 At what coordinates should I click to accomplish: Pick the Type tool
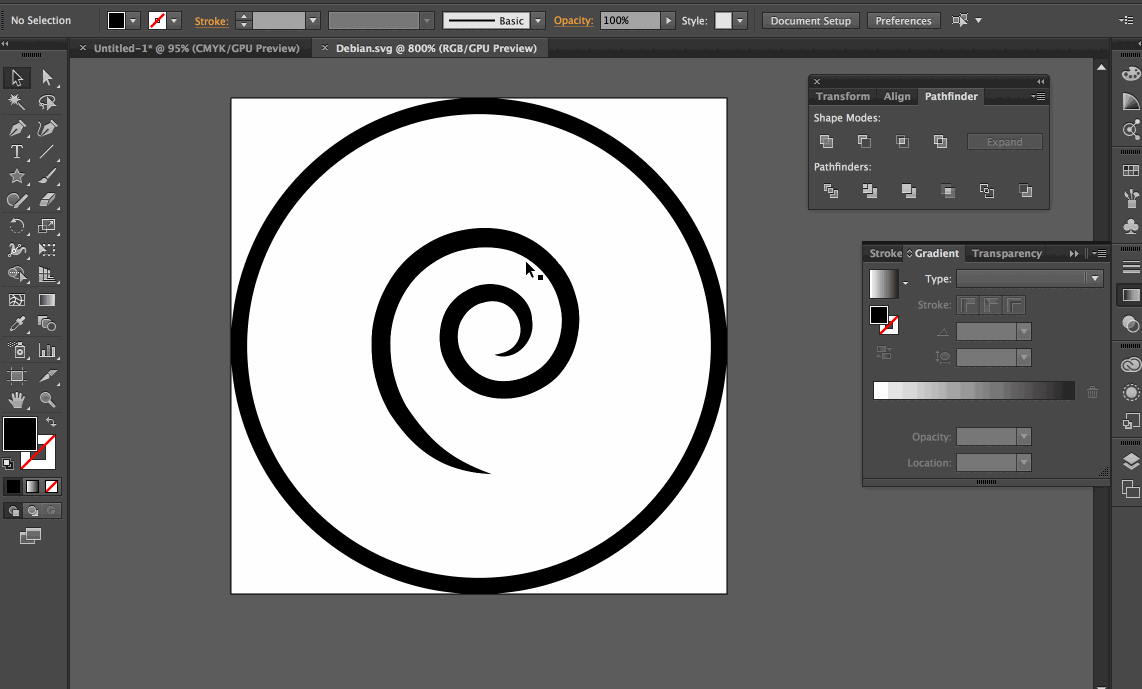click(x=17, y=152)
